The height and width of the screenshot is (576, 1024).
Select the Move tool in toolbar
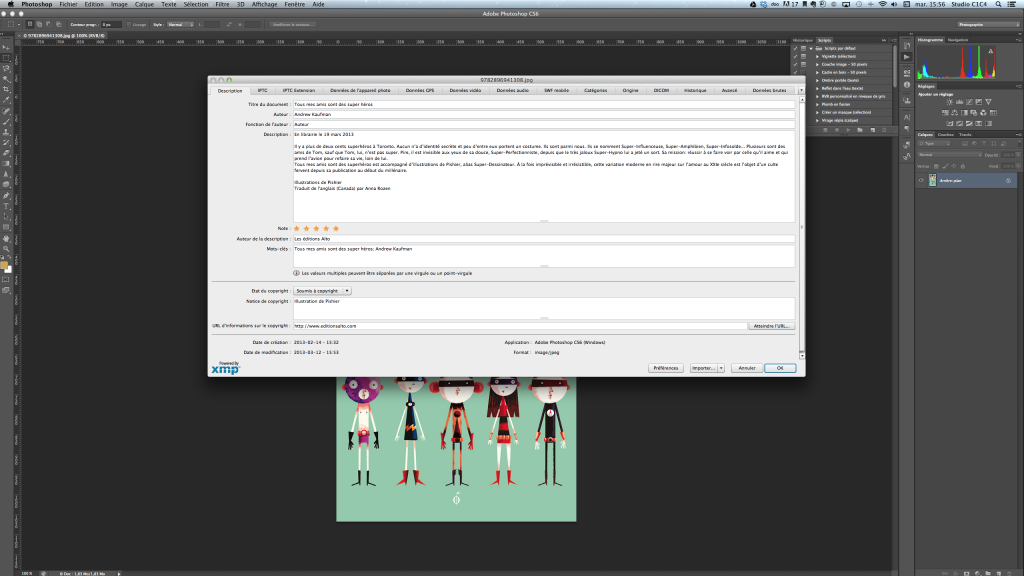pos(7,48)
